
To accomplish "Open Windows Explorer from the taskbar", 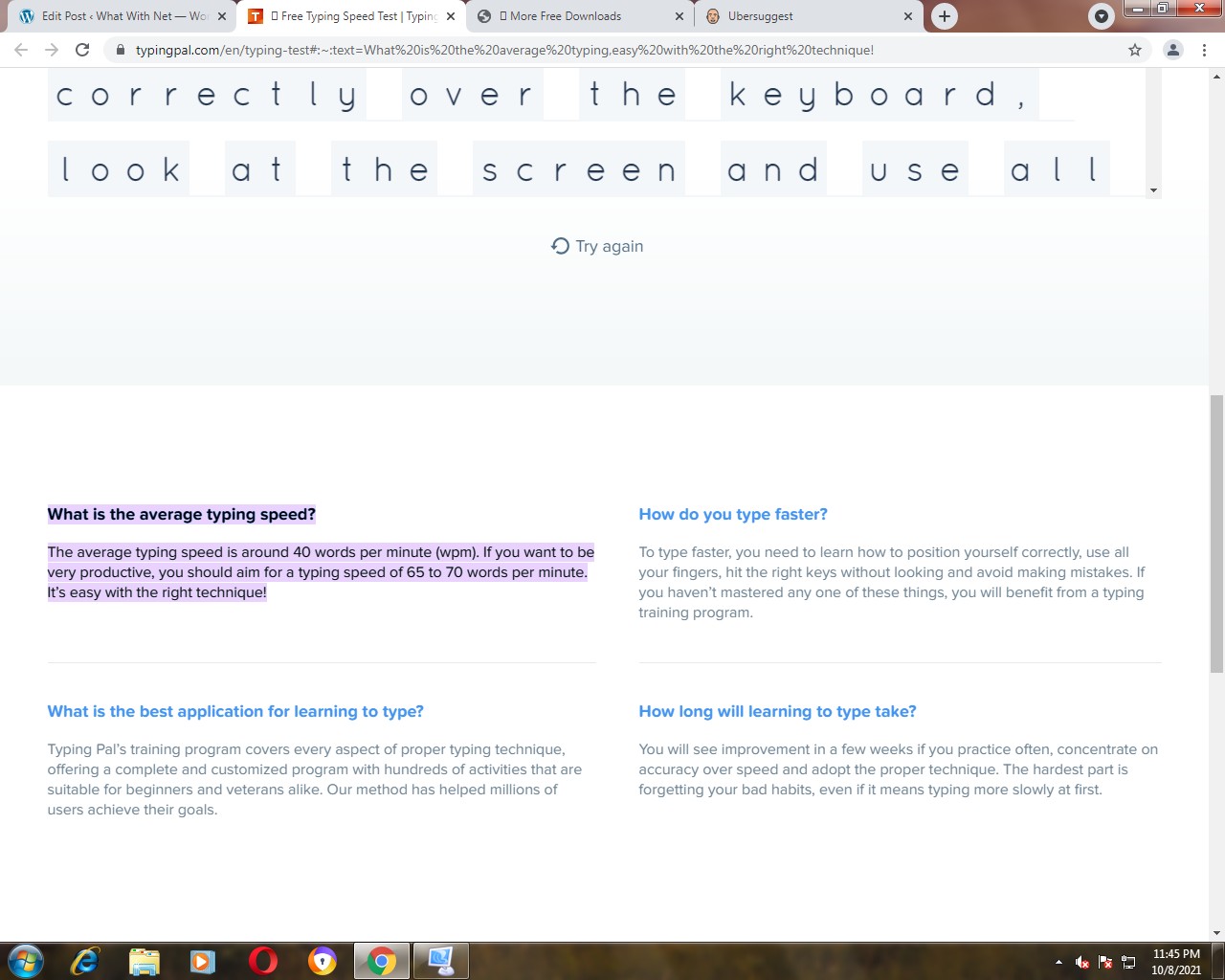I will (x=144, y=961).
